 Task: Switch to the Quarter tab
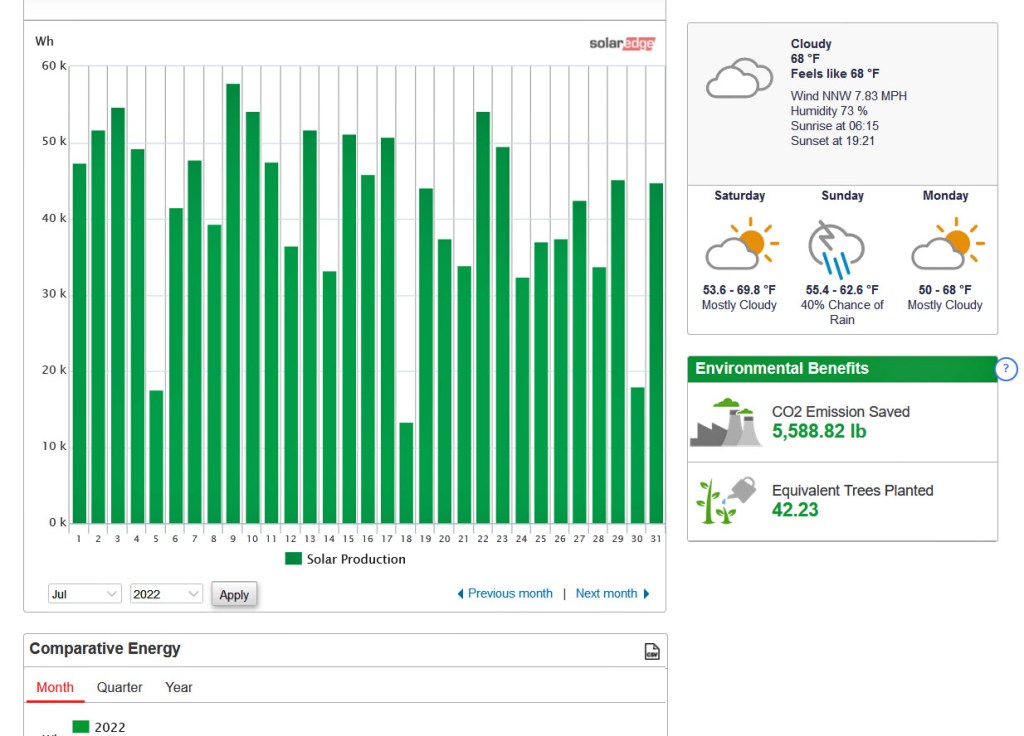point(119,688)
